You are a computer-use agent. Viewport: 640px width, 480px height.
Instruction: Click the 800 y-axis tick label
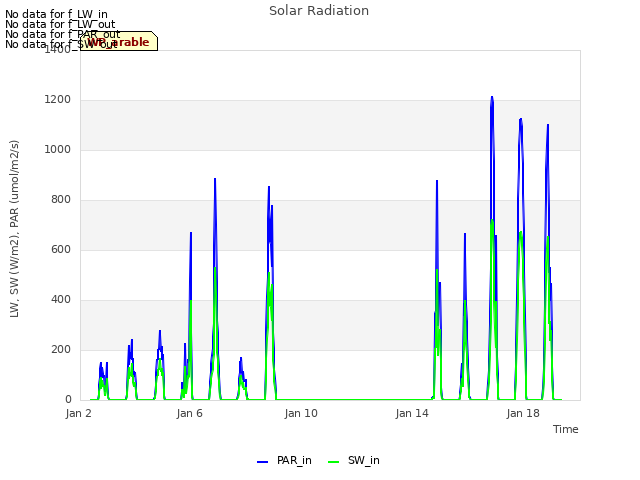coord(61,200)
